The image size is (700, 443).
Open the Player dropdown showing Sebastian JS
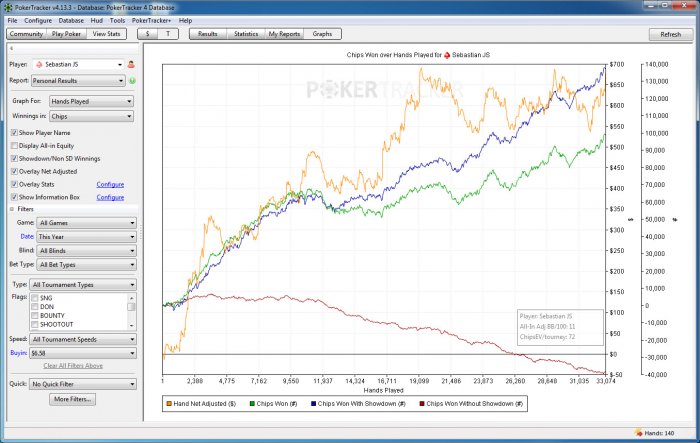pos(78,65)
